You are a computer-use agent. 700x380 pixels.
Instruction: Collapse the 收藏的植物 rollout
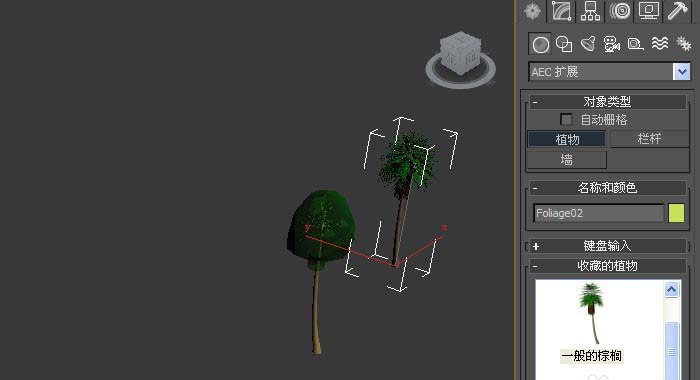(x=608, y=266)
